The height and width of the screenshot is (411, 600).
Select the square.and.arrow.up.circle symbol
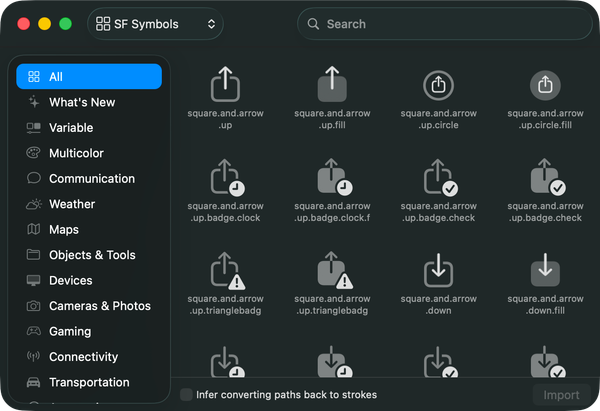(x=439, y=85)
